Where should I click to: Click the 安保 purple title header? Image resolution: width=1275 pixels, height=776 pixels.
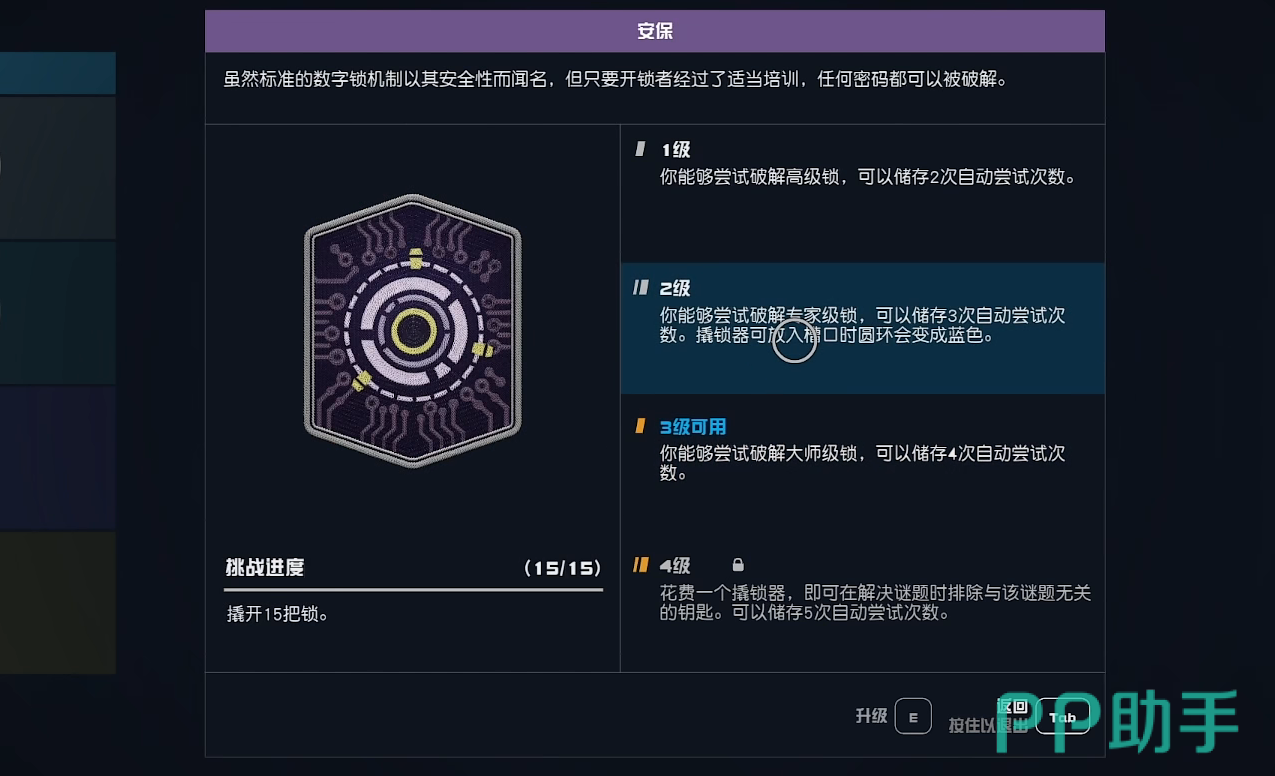pyautogui.click(x=655, y=31)
